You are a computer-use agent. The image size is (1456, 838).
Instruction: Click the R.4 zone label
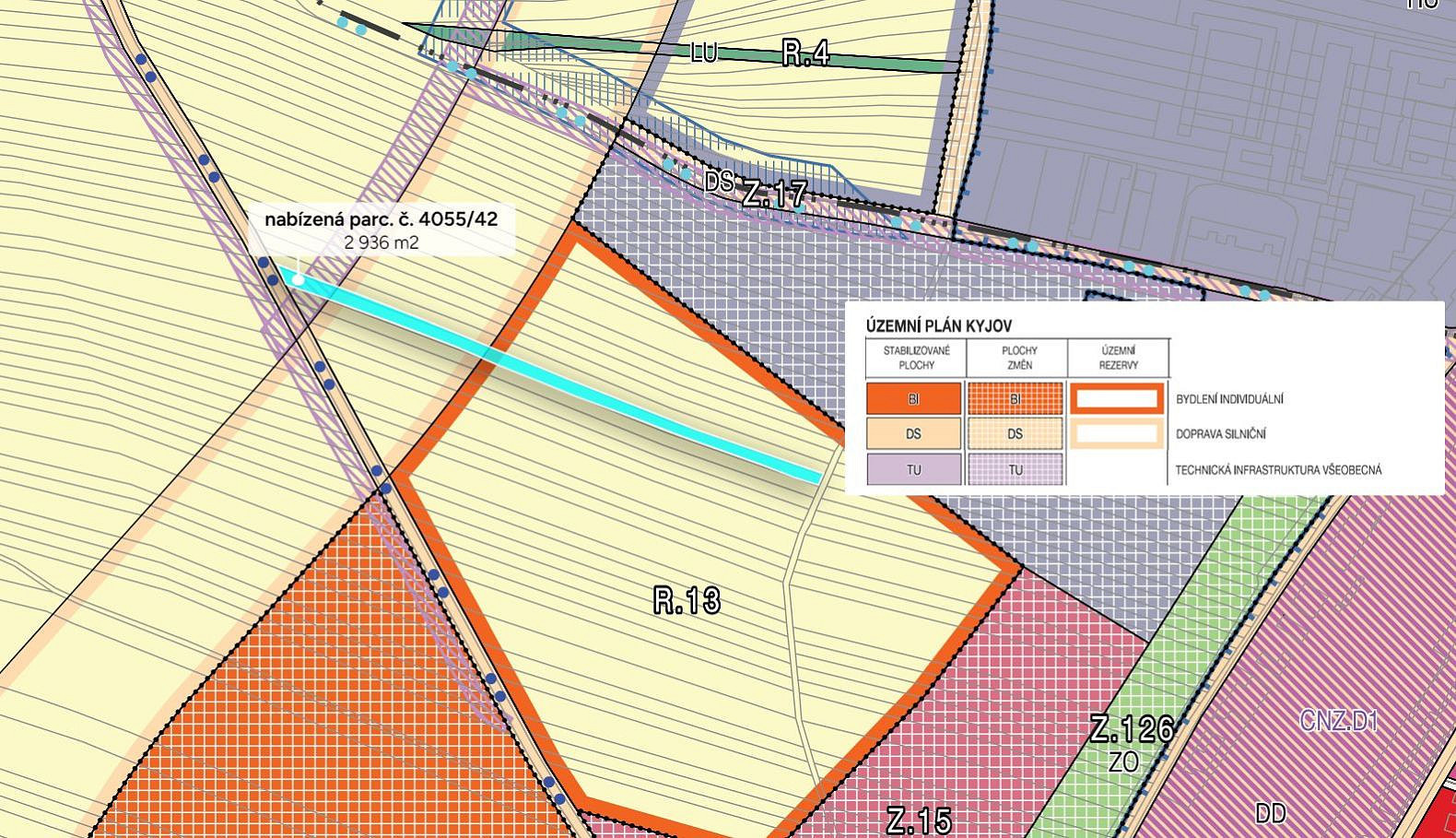click(x=805, y=53)
